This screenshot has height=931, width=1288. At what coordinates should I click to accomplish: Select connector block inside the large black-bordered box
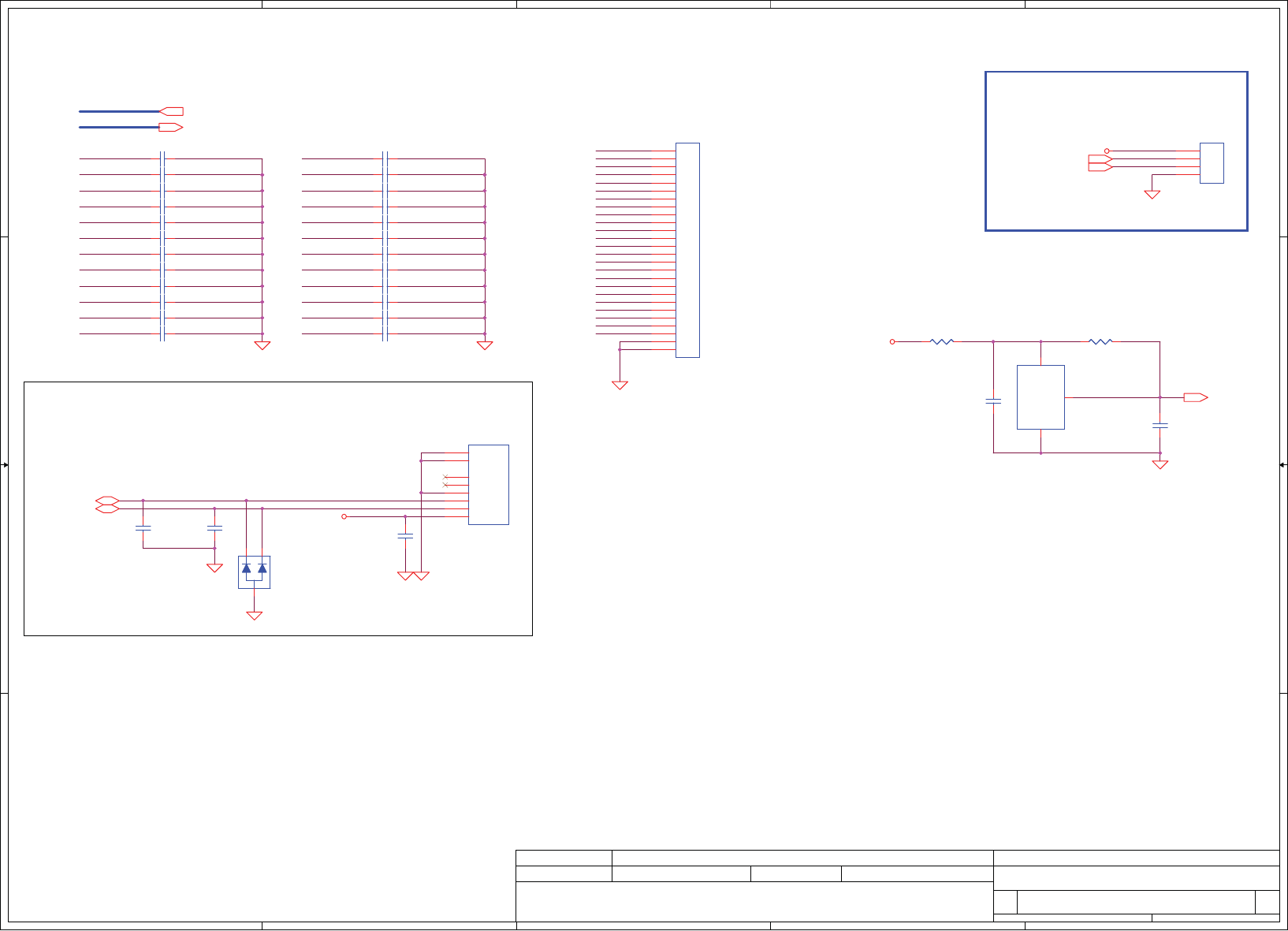pyautogui.click(x=489, y=485)
